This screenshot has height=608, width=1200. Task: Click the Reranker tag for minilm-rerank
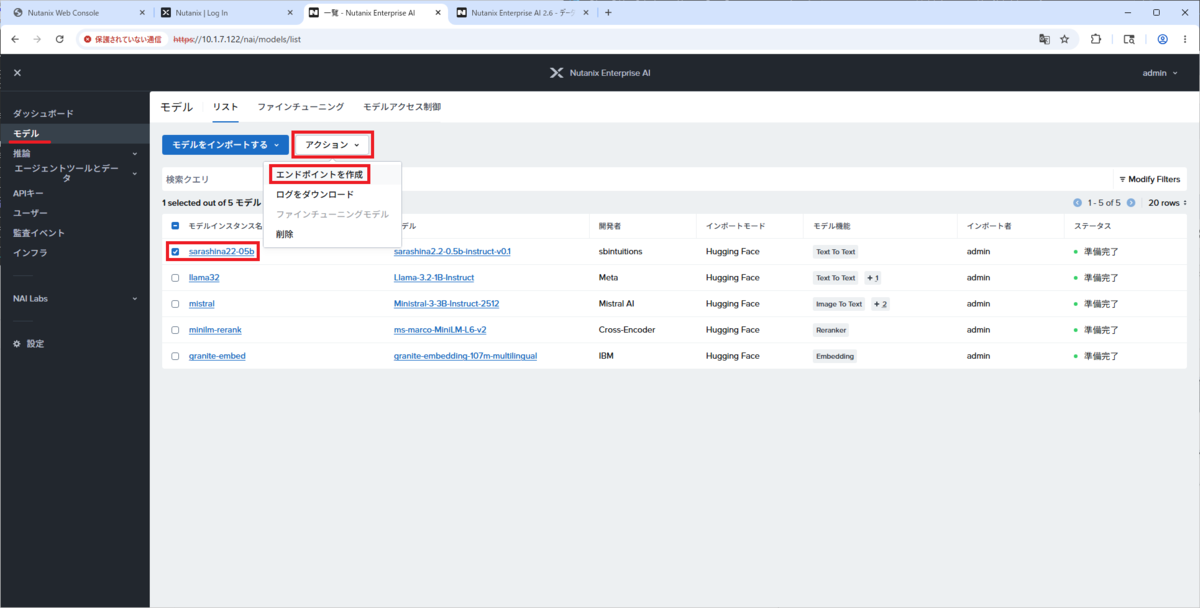[x=831, y=330]
